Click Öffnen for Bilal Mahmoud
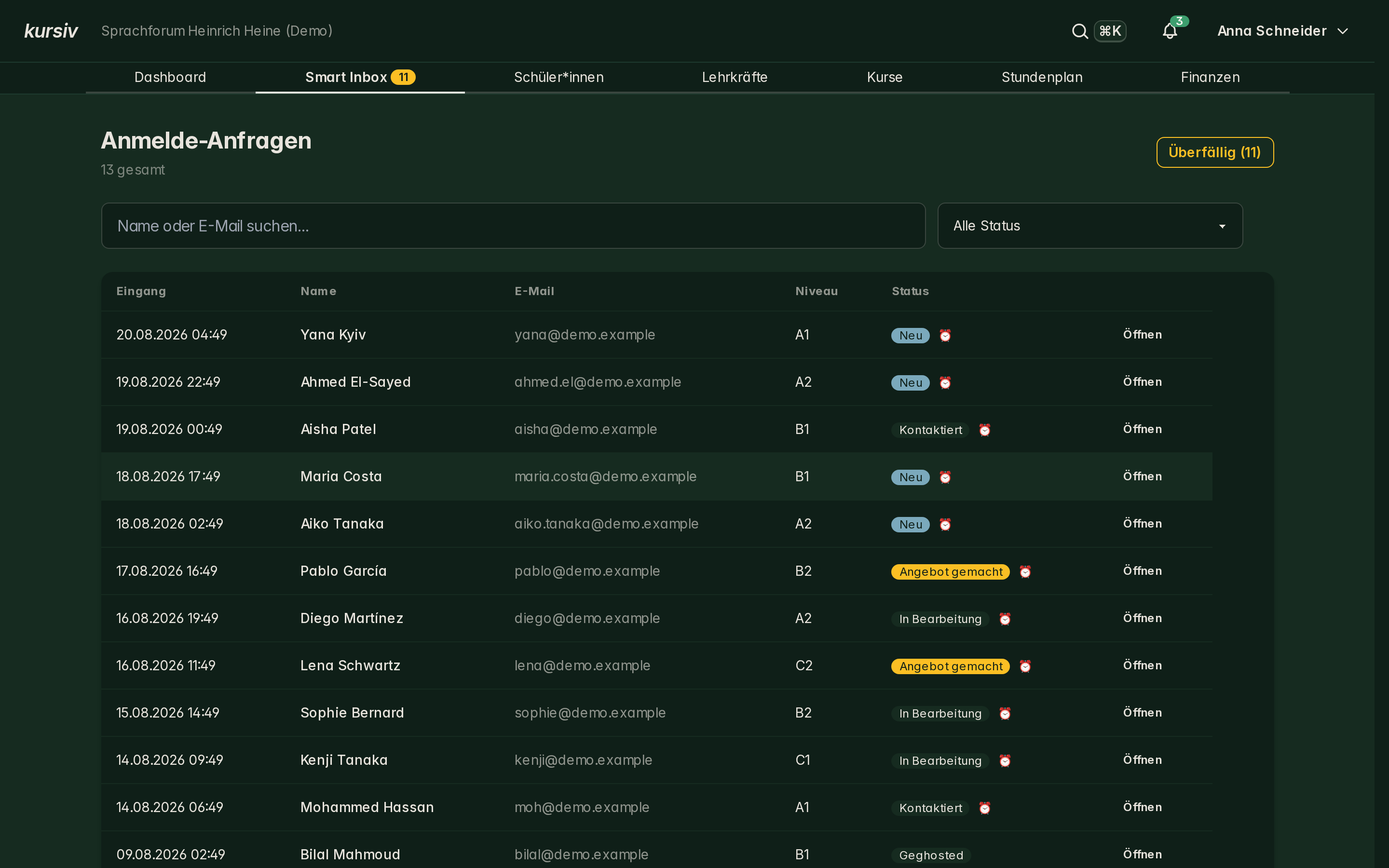The image size is (1389, 868). pyautogui.click(x=1142, y=854)
